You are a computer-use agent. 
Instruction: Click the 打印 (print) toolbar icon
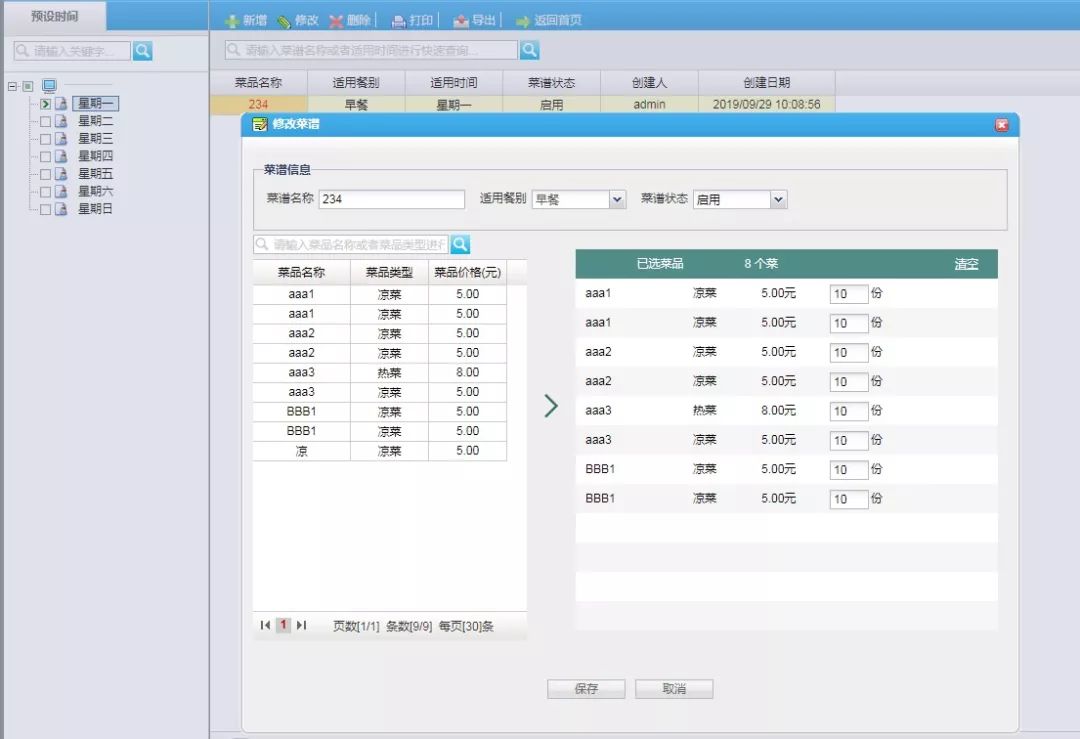[398, 21]
